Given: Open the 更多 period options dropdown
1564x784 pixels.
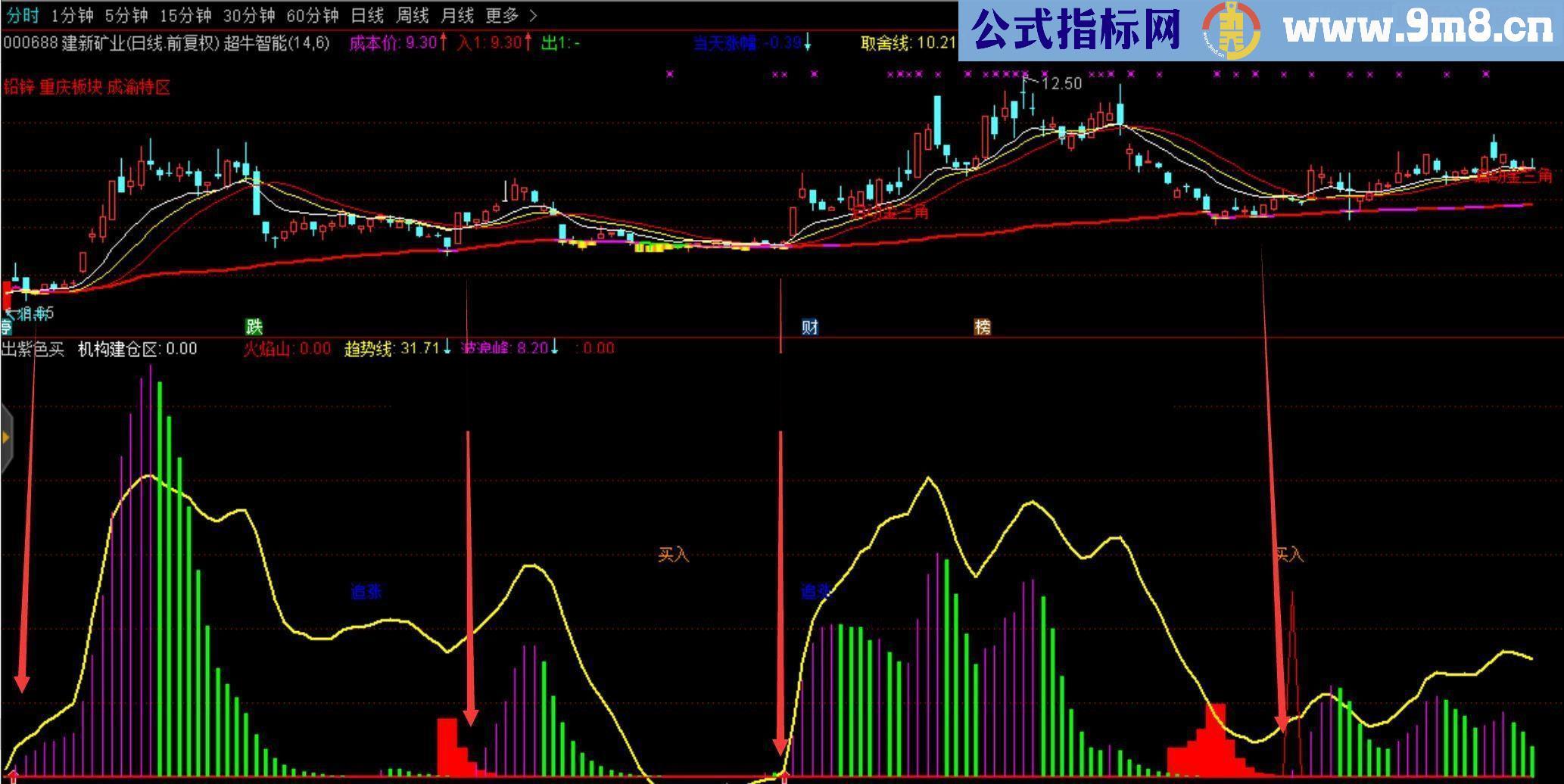Looking at the screenshot, I should (503, 14).
